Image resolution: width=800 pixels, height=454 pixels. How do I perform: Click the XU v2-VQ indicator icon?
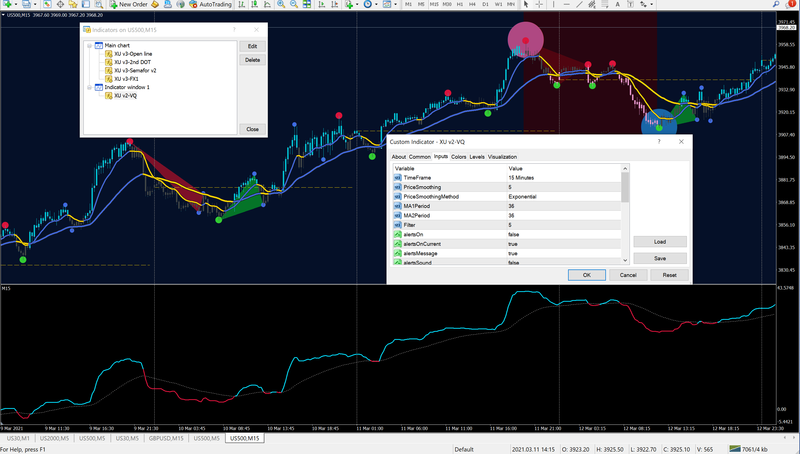coord(109,96)
